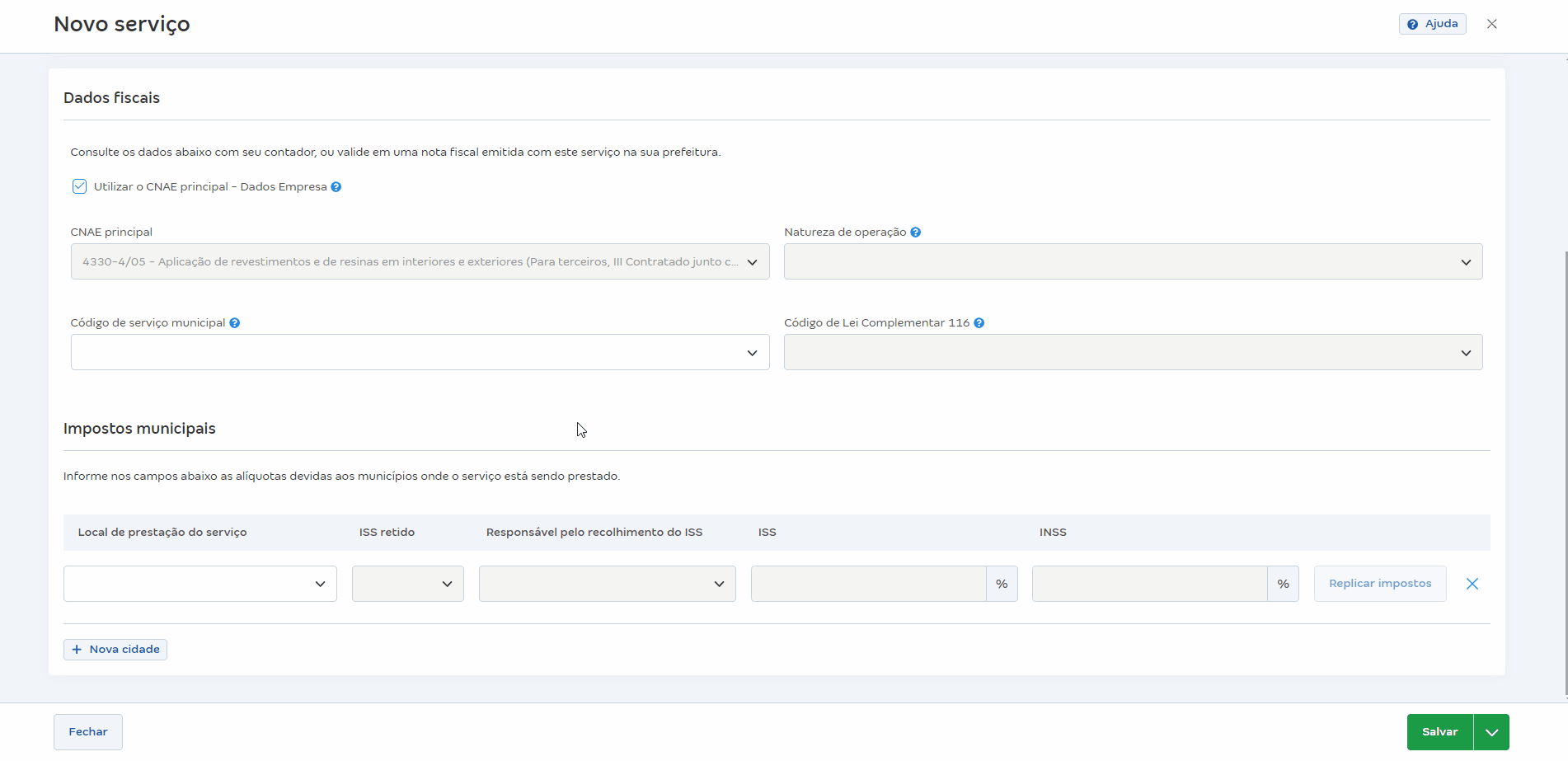Click help icon beside Utilizar o CNAE principal

[336, 187]
